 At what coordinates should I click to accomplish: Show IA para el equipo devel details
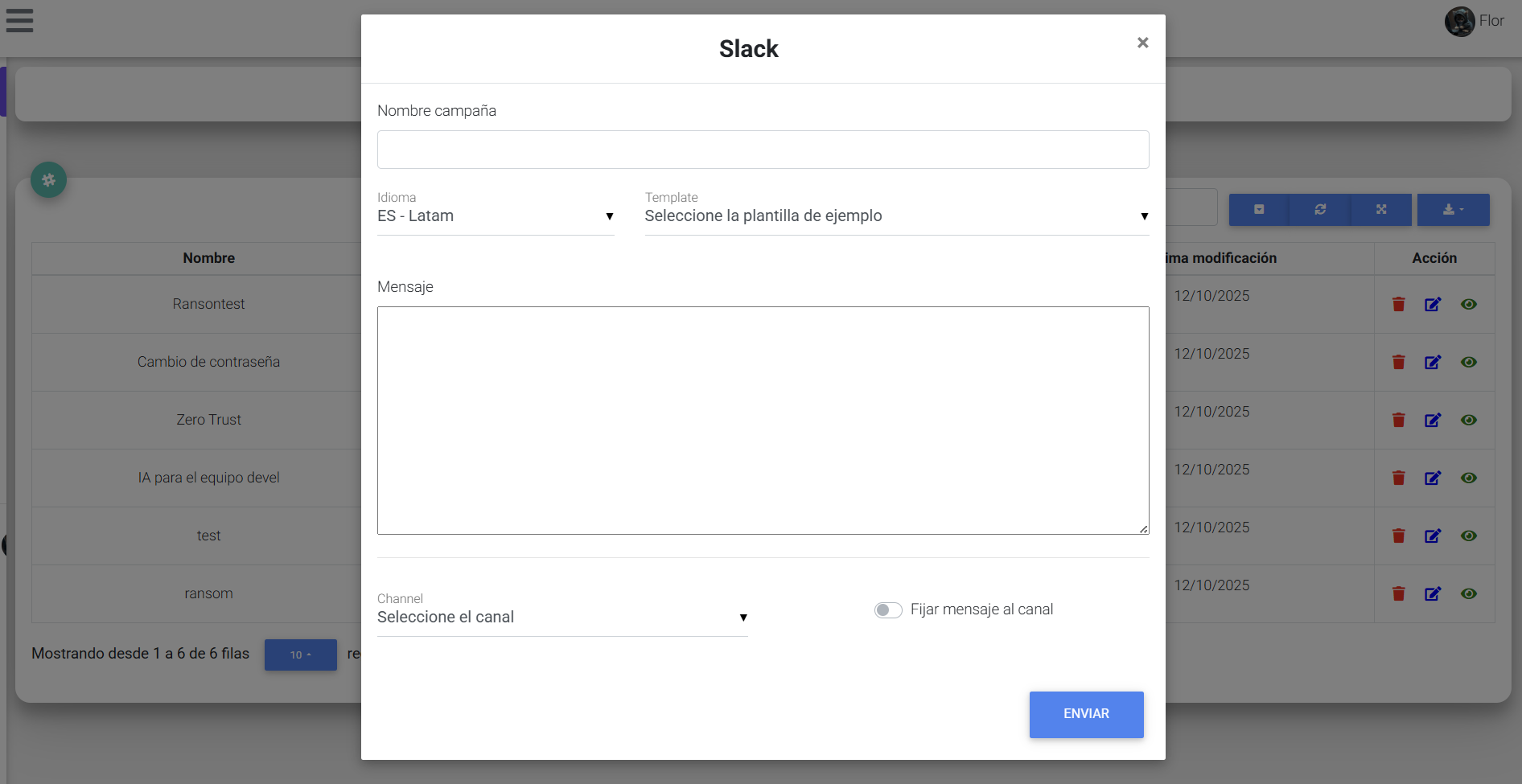1469,478
